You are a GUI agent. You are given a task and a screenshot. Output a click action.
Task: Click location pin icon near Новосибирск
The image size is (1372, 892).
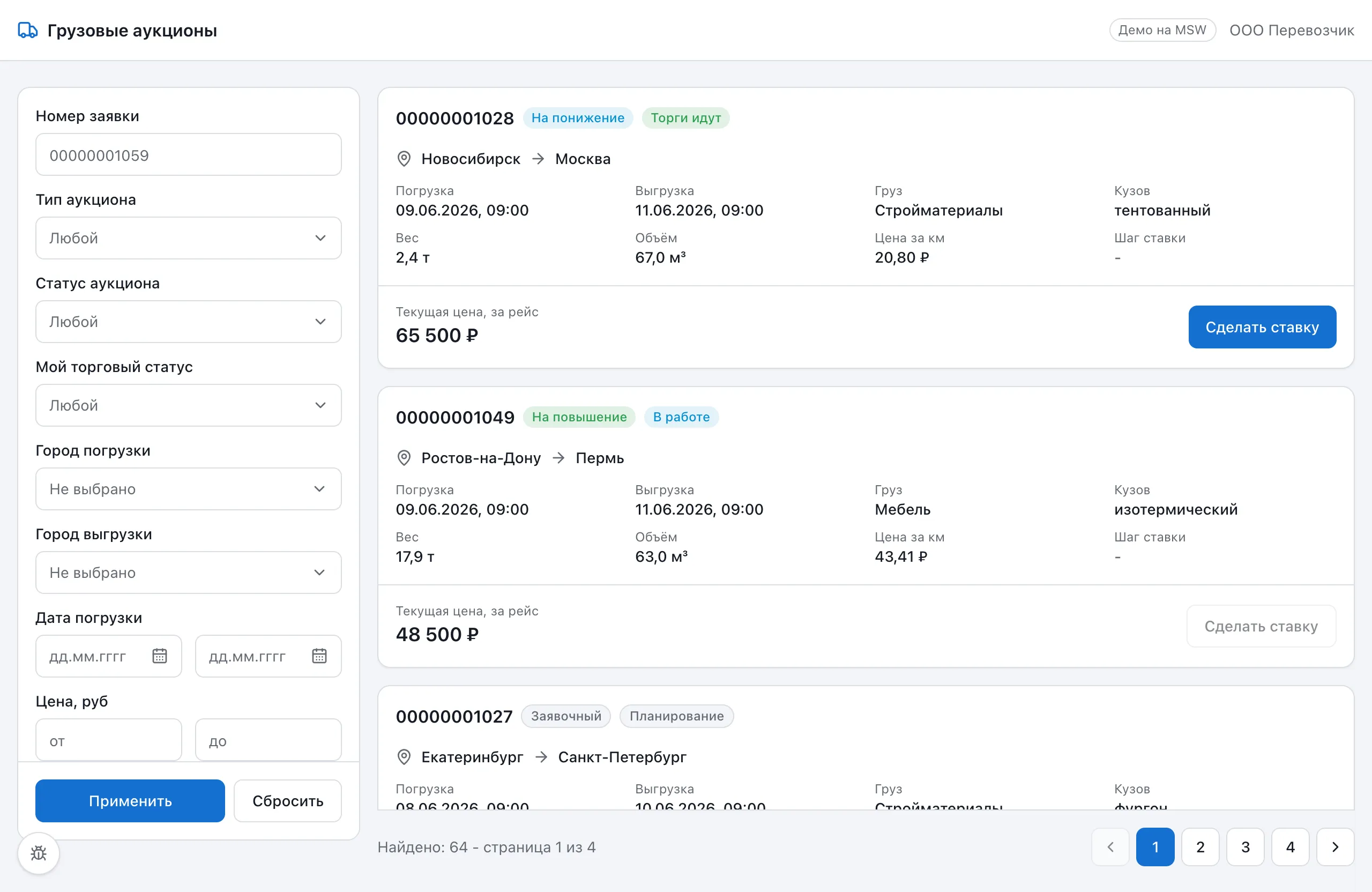(404, 159)
